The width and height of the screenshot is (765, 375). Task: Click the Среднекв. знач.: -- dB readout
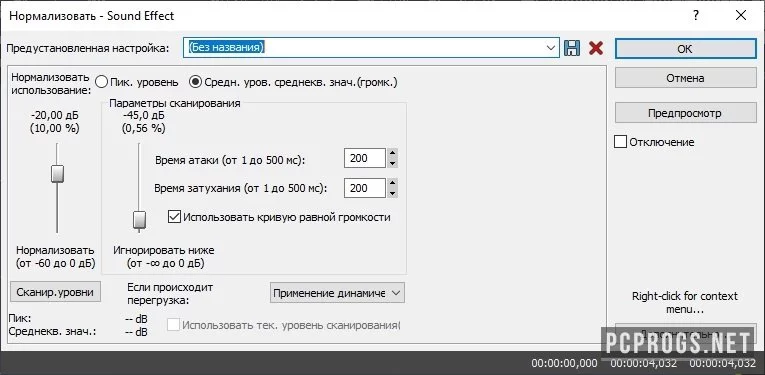click(x=78, y=332)
